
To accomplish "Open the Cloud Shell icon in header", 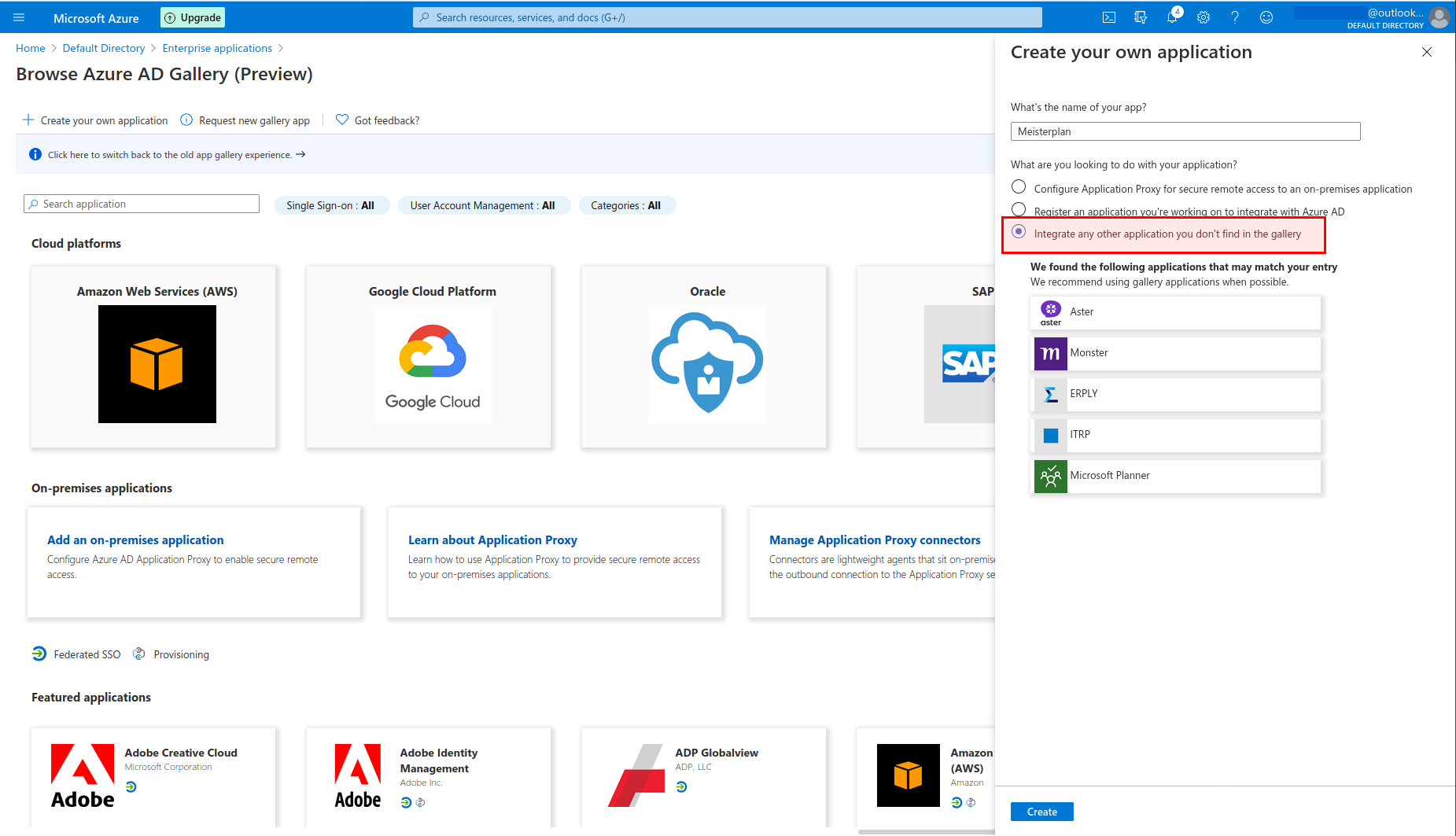I will tap(1109, 17).
